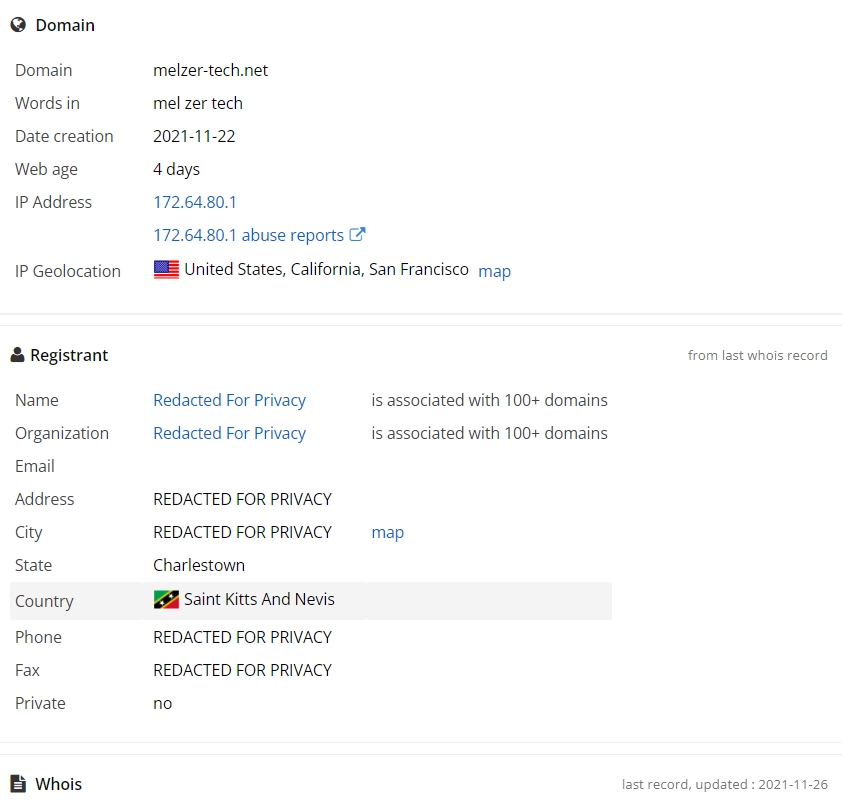
Task: Click the 'Private' field label
Action: (x=40, y=703)
